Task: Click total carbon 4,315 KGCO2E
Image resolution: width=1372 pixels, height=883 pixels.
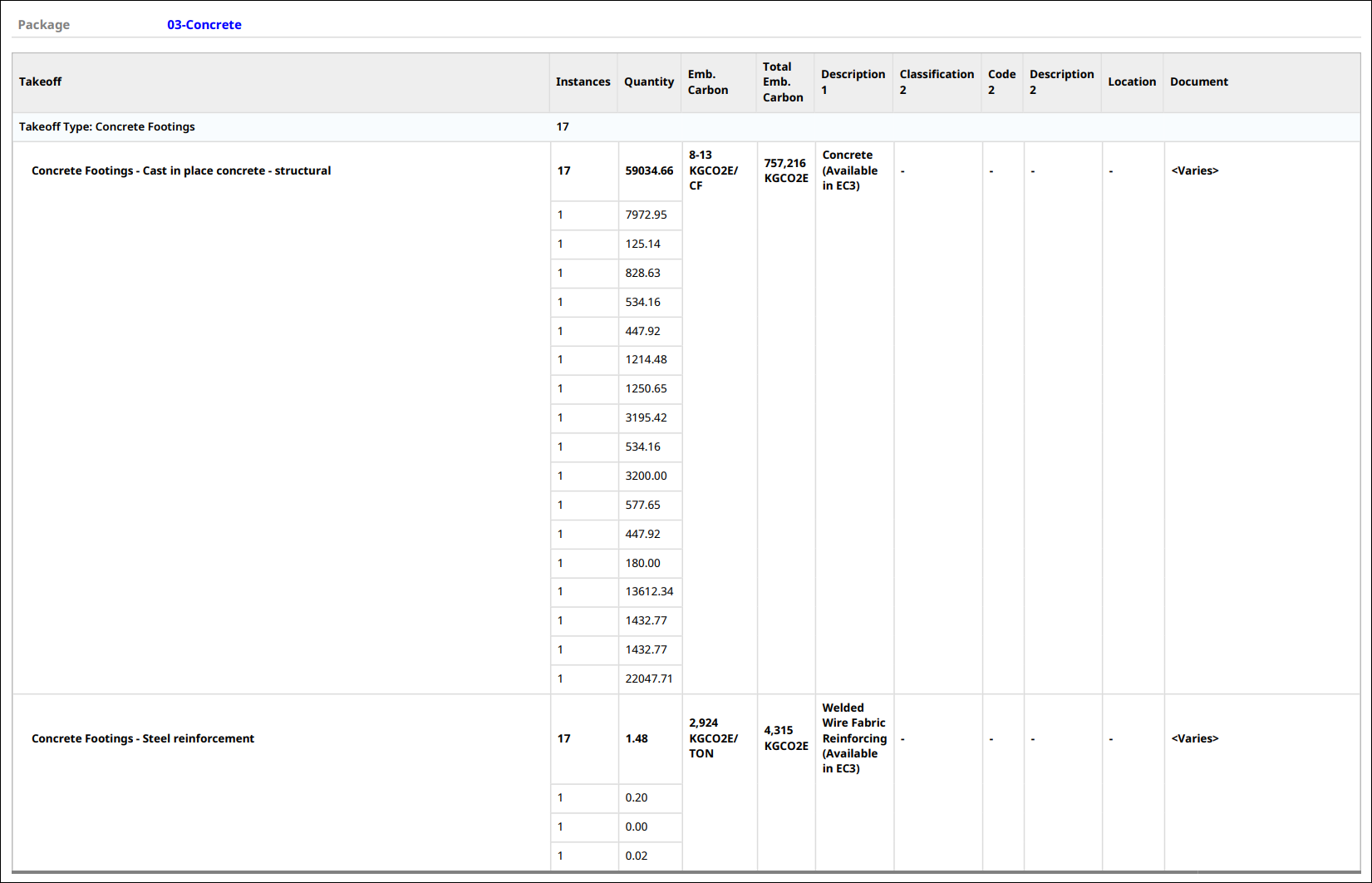Action: coord(786,738)
